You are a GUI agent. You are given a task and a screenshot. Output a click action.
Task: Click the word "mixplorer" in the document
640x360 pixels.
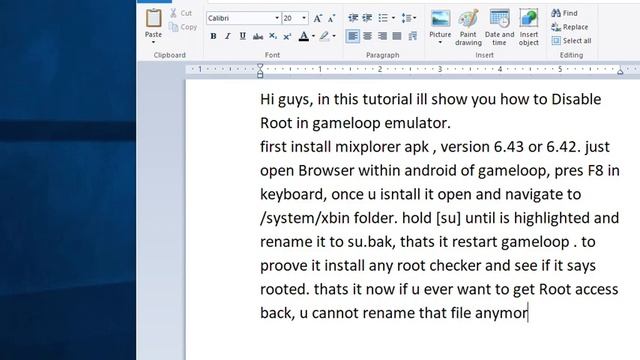(x=367, y=147)
